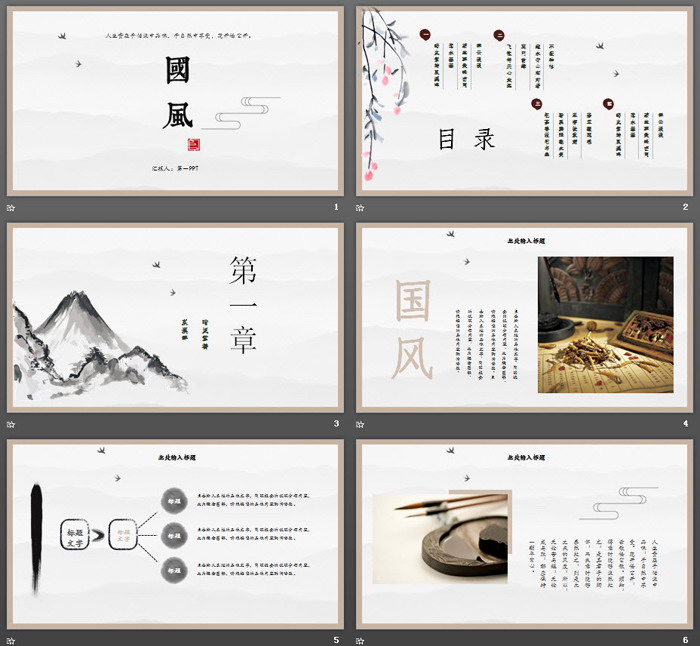
Task: Click slide number 5 label
Action: (336, 640)
